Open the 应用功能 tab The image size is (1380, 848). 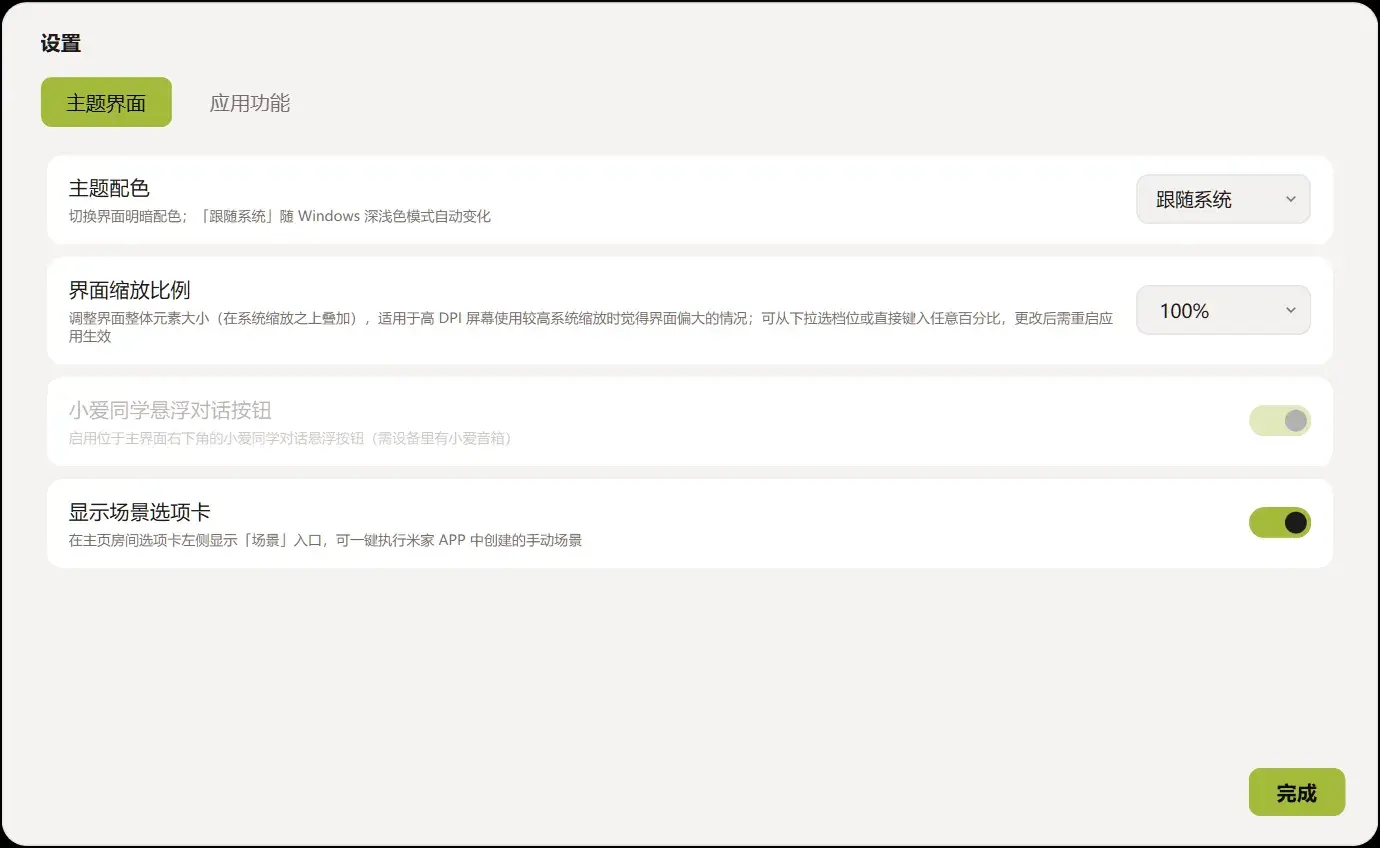tap(250, 102)
